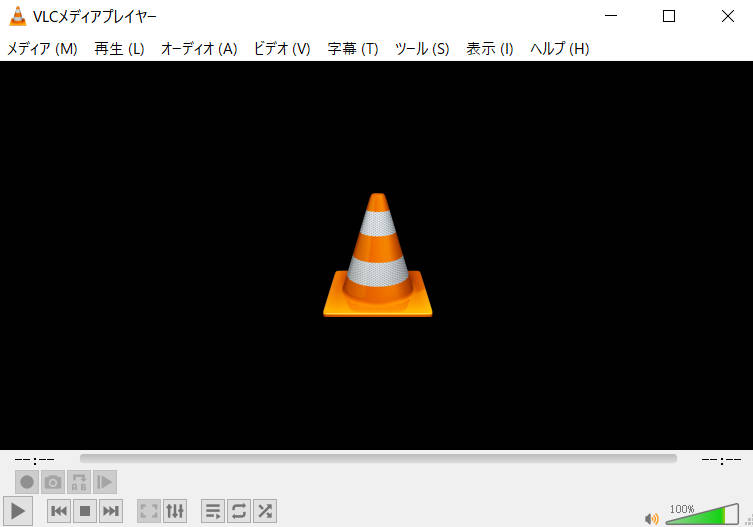Viewport: 753px width, 527px height.
Task: Open the 表示 (I) menu
Action: [490, 49]
